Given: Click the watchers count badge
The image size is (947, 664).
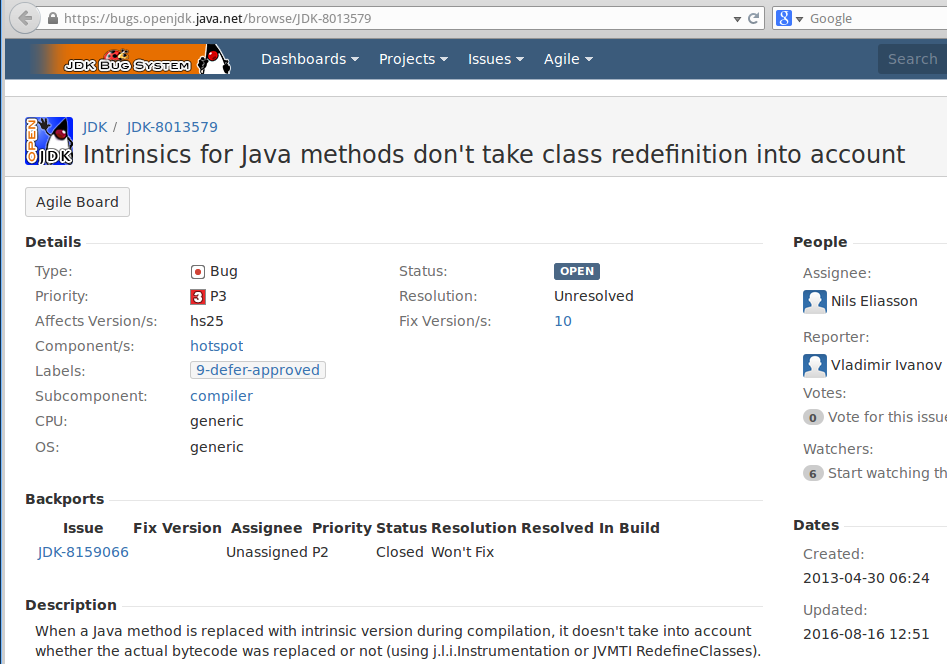Looking at the screenshot, I should pyautogui.click(x=812, y=472).
